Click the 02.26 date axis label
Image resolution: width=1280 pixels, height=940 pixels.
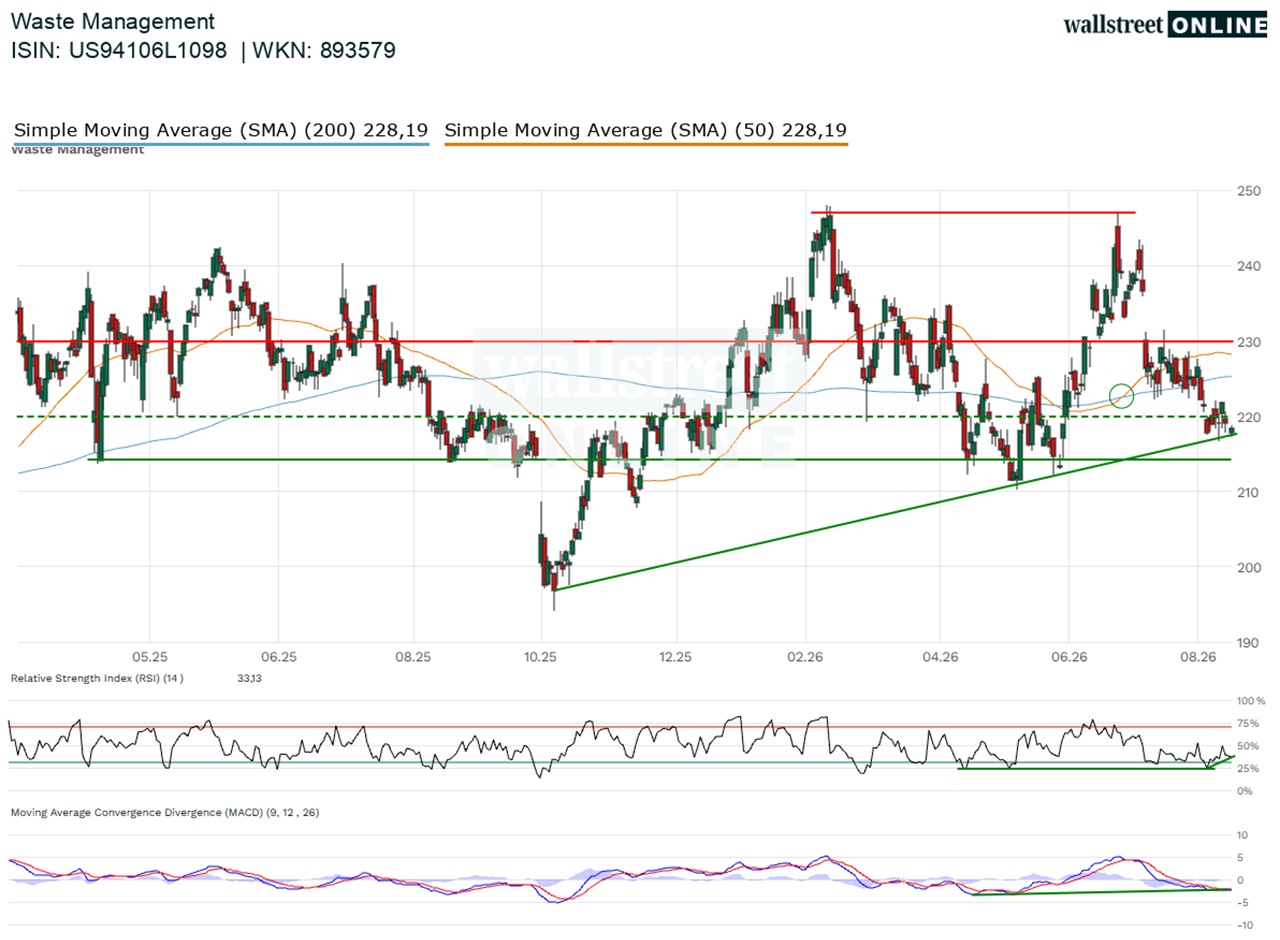806,655
